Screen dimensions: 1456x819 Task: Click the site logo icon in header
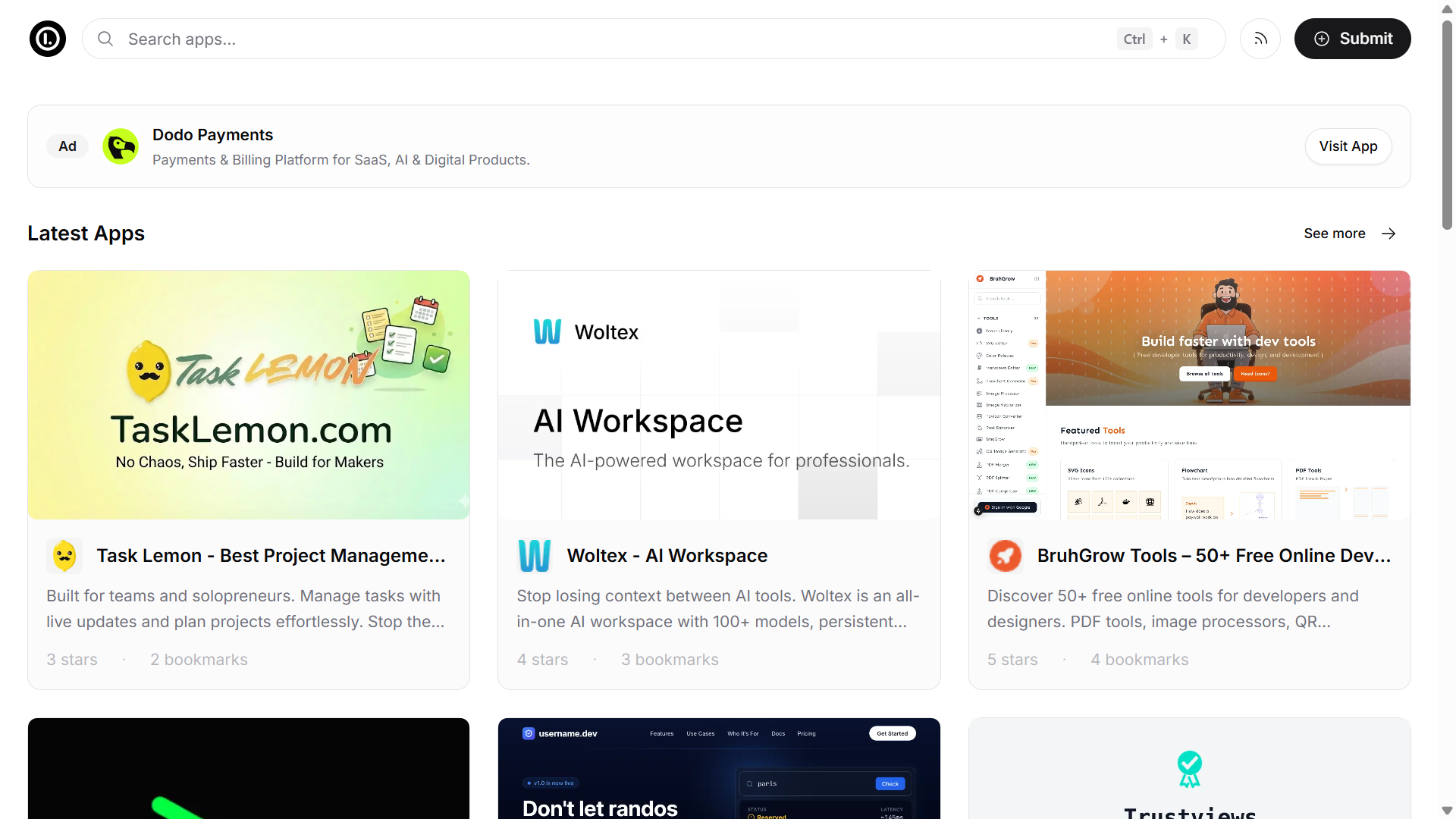coord(48,39)
